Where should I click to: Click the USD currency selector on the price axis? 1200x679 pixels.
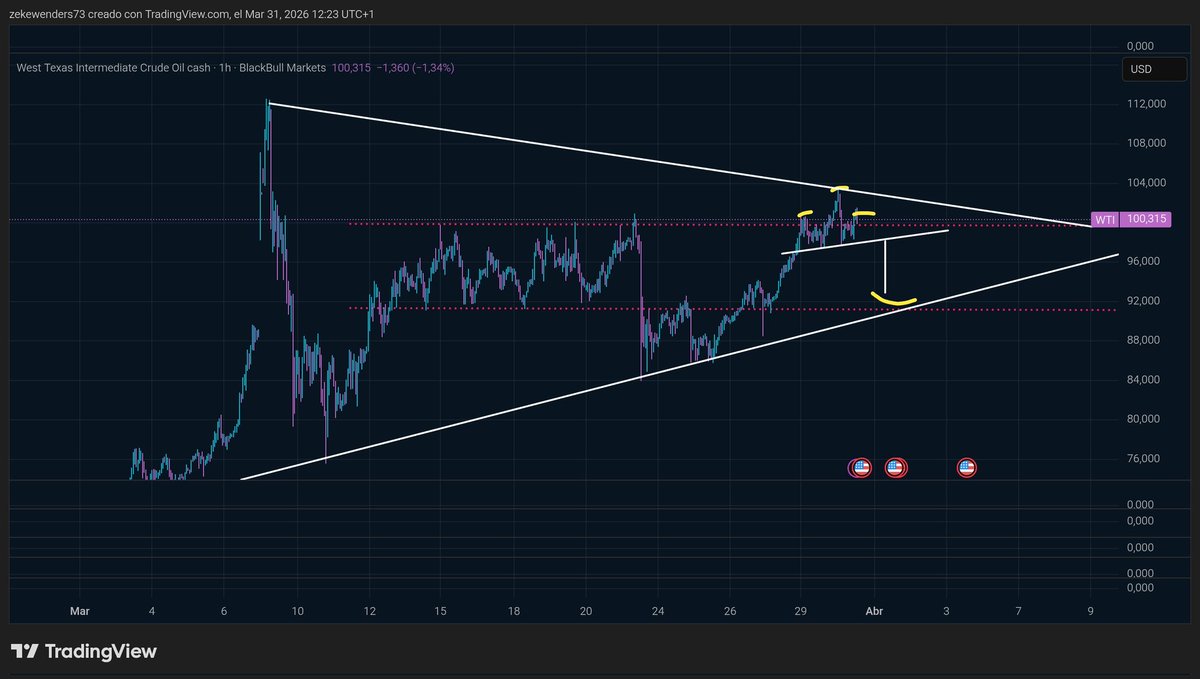[x=1155, y=70]
